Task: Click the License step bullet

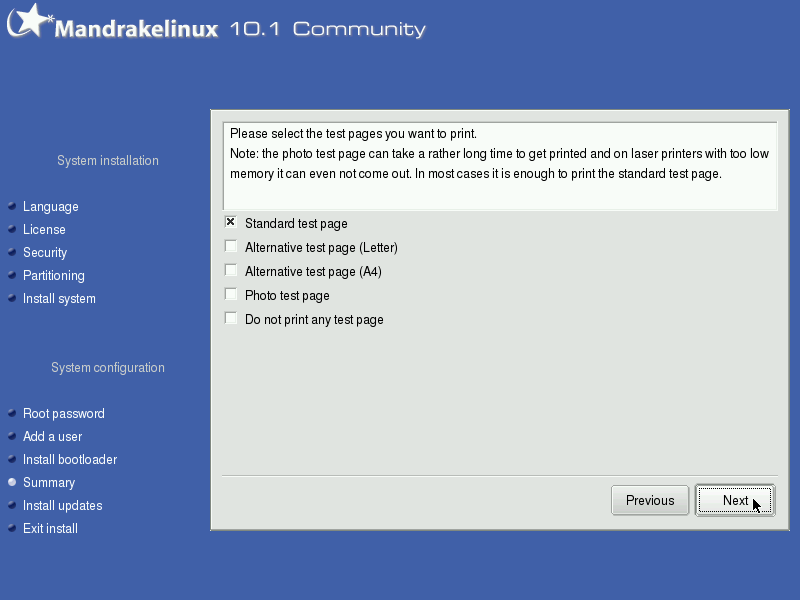Action: [x=12, y=229]
